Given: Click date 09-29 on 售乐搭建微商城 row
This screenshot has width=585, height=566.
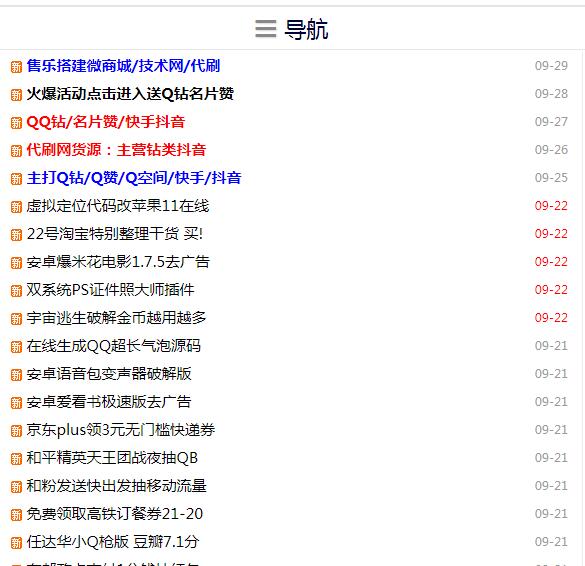Looking at the screenshot, I should pyautogui.click(x=551, y=66).
